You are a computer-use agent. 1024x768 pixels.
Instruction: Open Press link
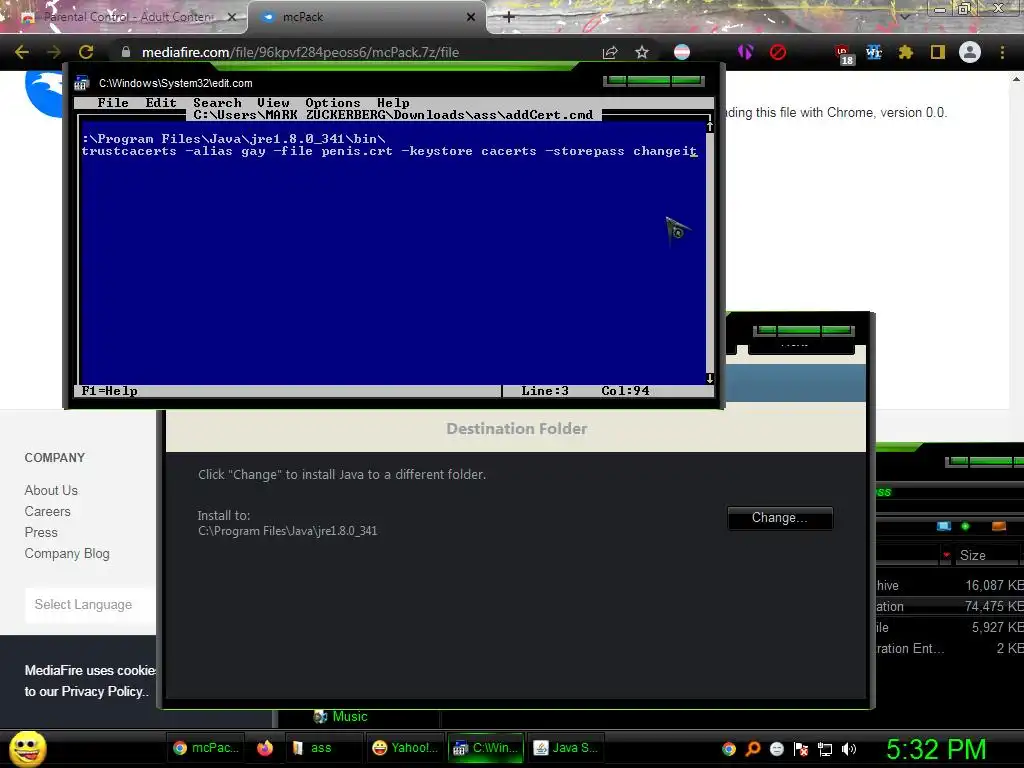[x=40, y=532]
